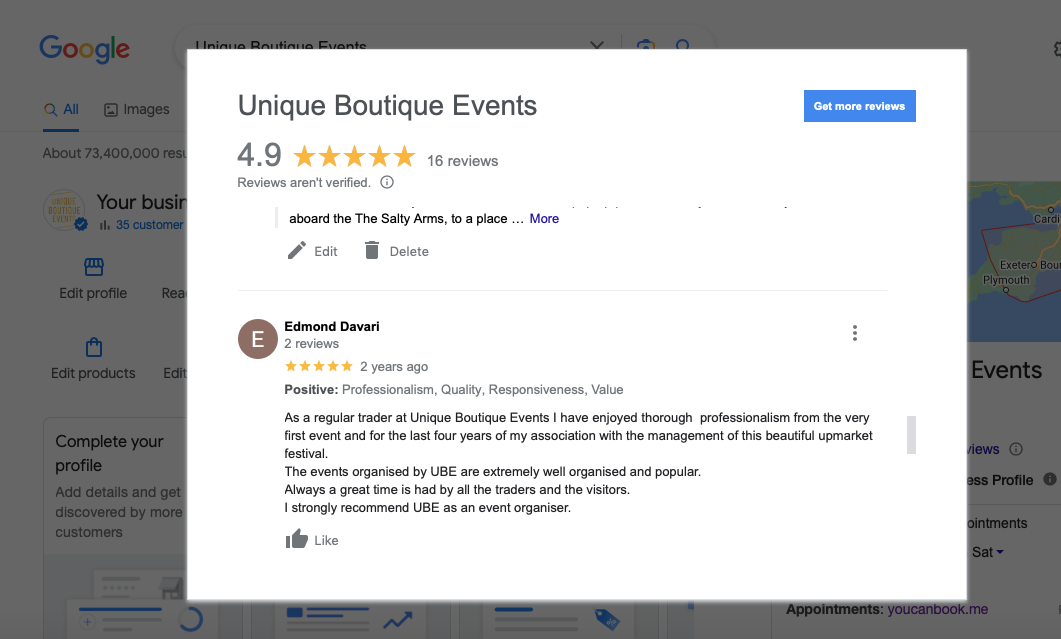Select the All search tab in the background
Screen dimensions: 1061x639
click(x=62, y=110)
